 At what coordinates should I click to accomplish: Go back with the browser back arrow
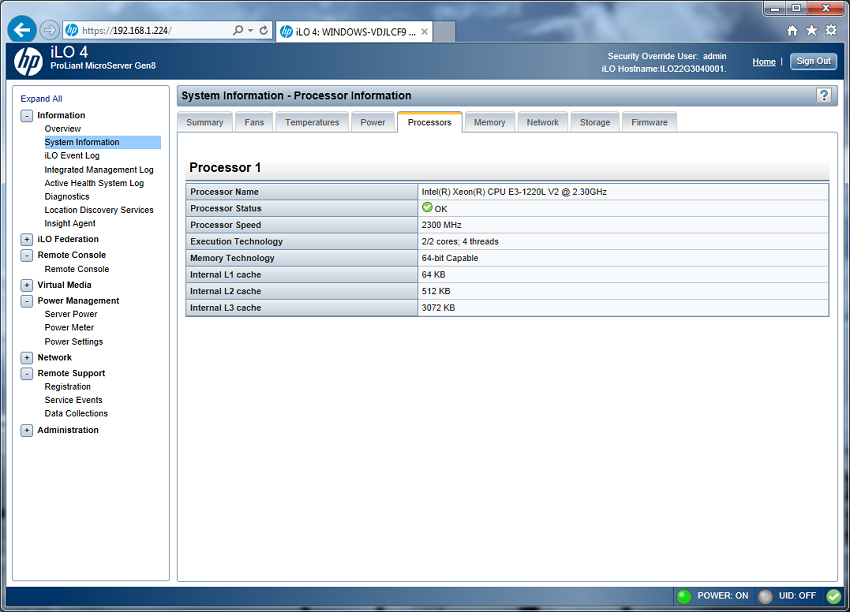click(22, 29)
